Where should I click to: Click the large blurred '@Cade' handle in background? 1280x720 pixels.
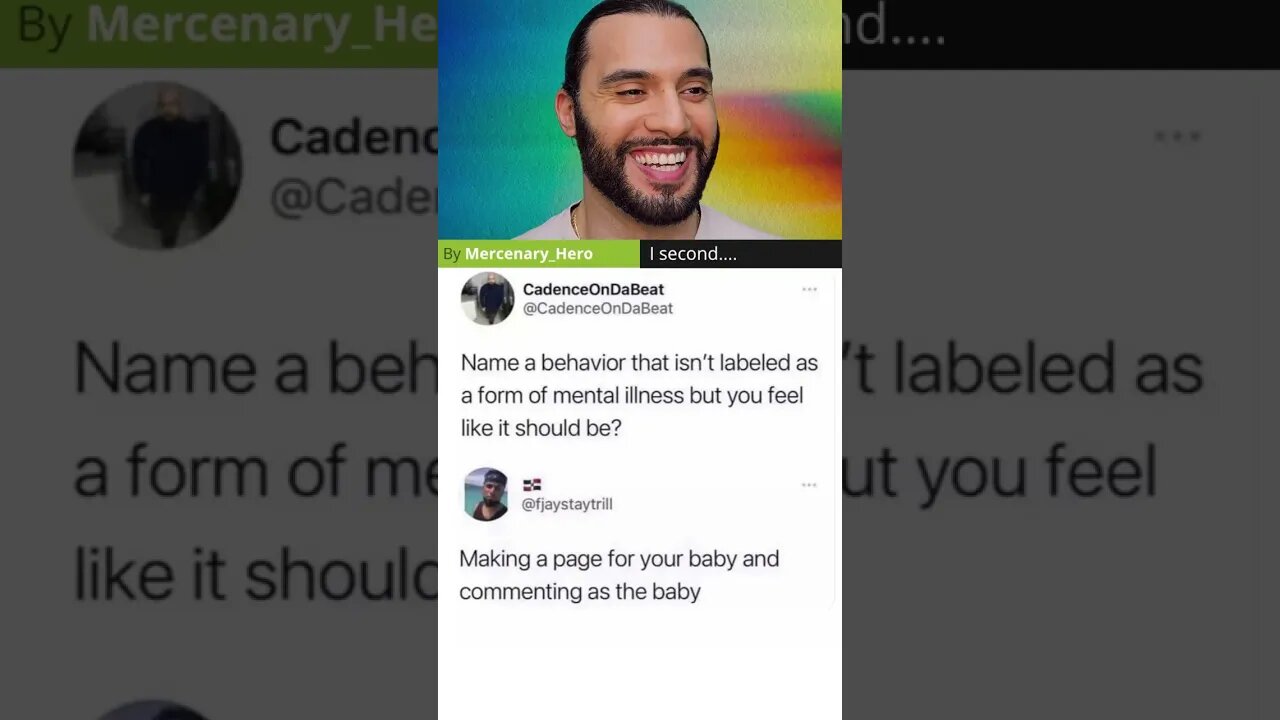[354, 197]
